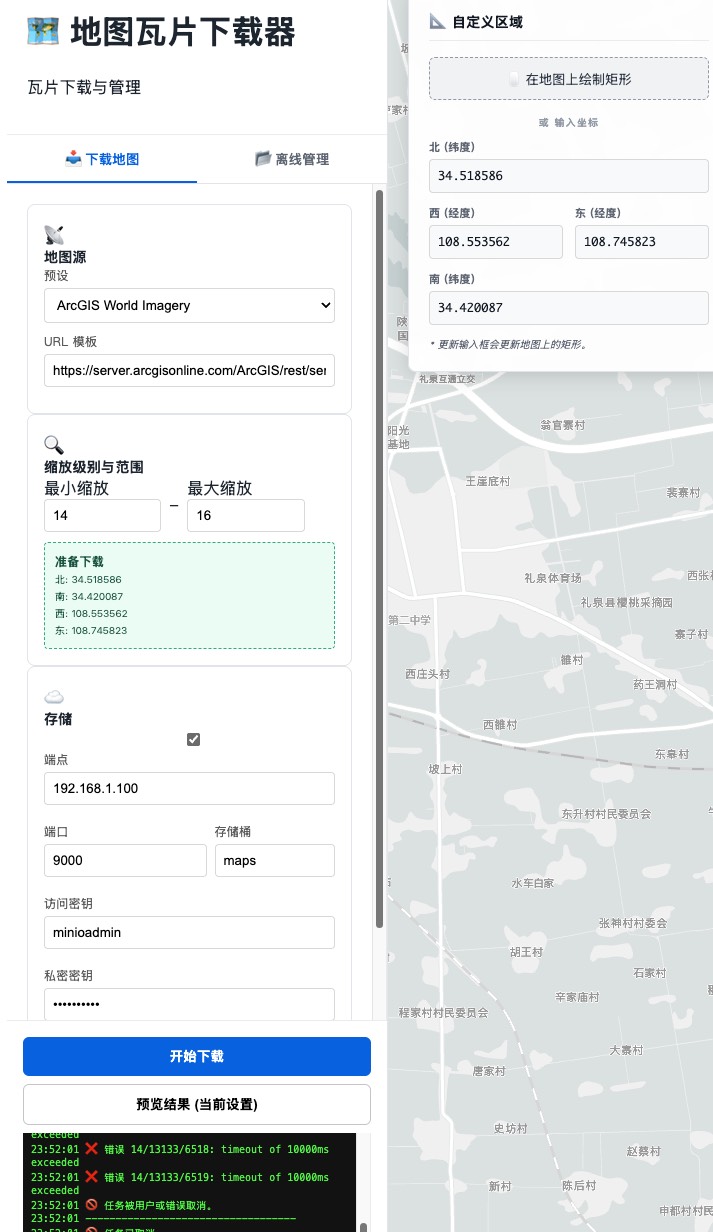Click the 端点 field with 192.168.1.100
713x1232 pixels.
[x=189, y=788]
